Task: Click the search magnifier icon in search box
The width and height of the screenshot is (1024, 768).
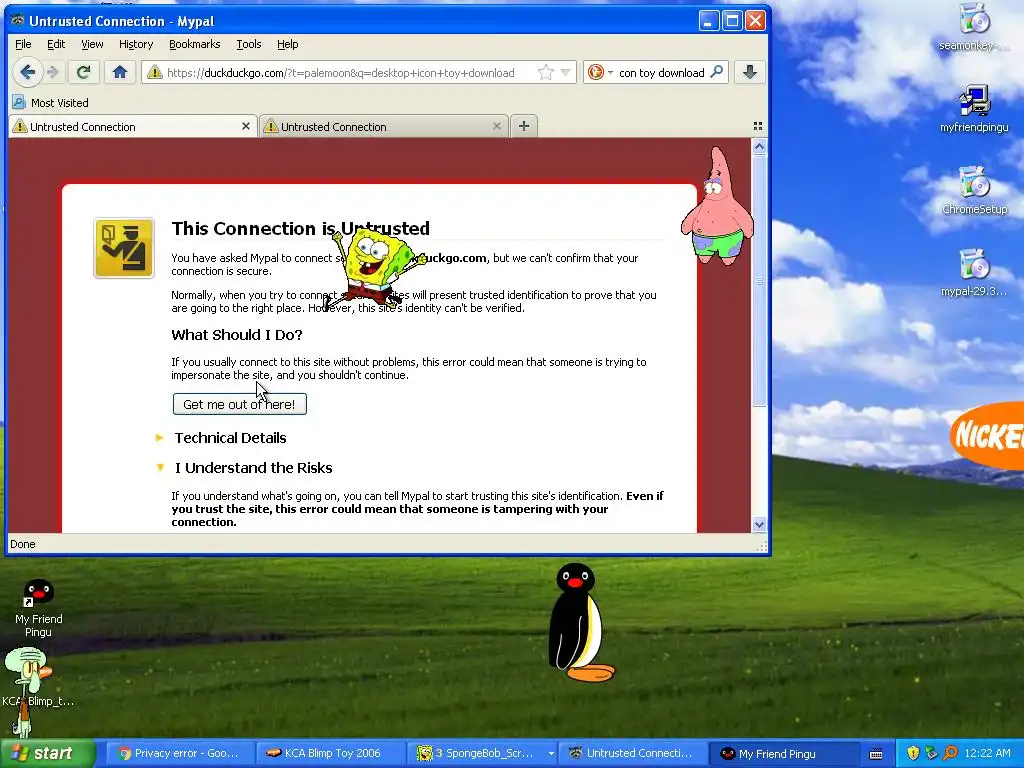Action: coord(716,72)
